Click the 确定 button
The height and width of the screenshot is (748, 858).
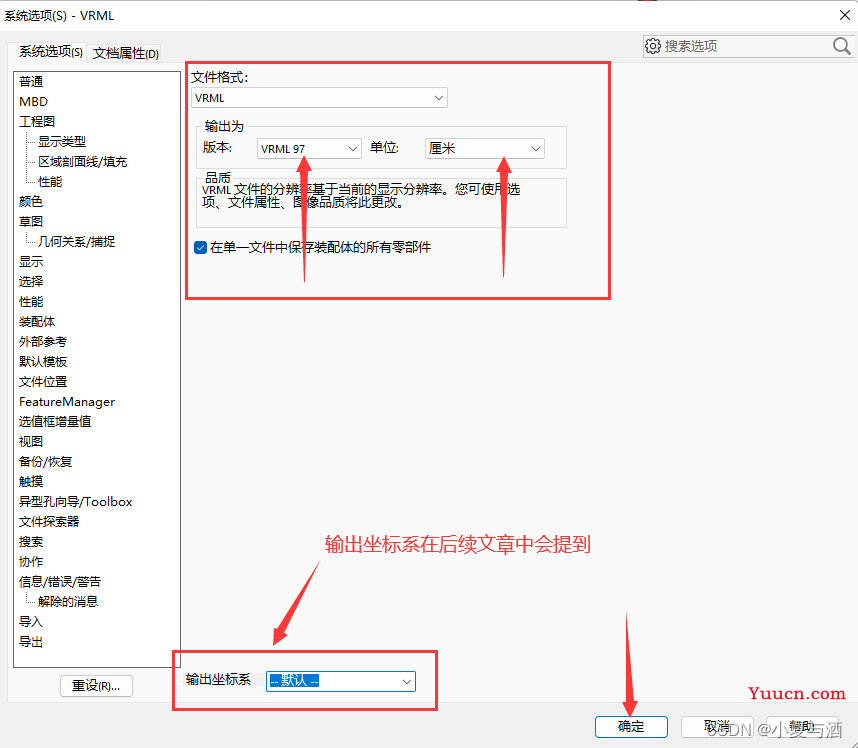[631, 727]
